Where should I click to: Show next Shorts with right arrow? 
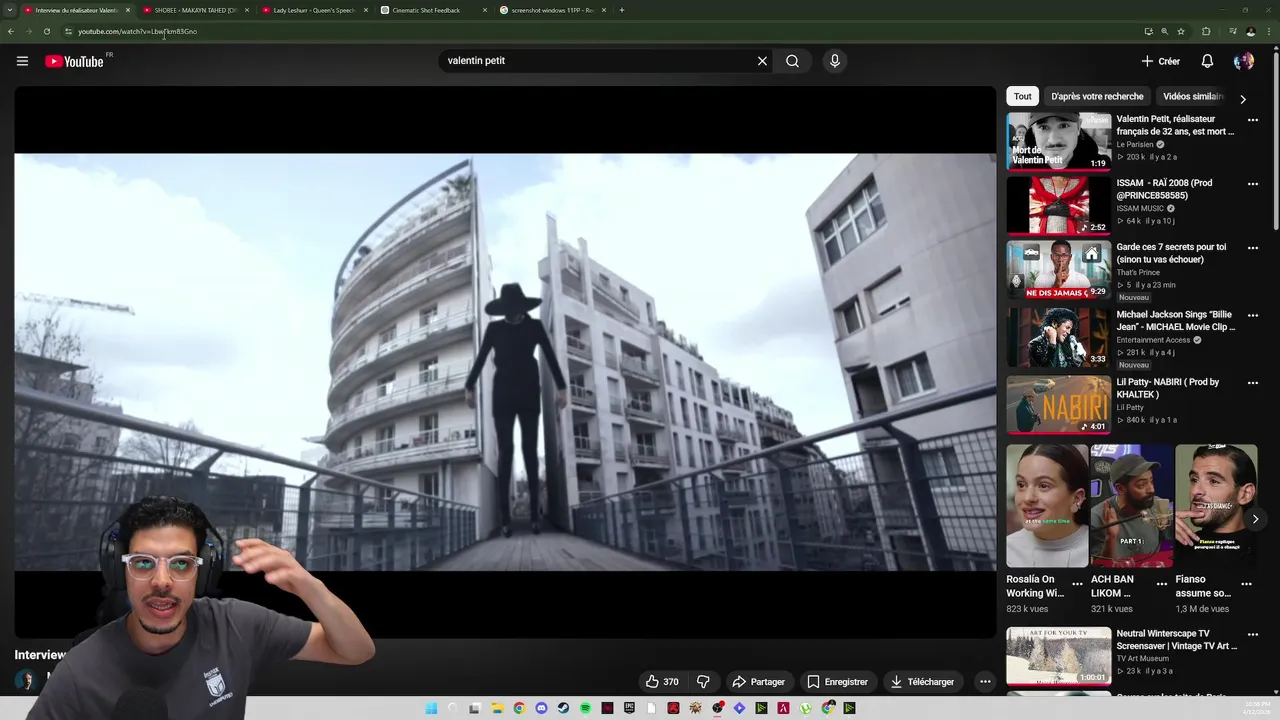[x=1255, y=519]
